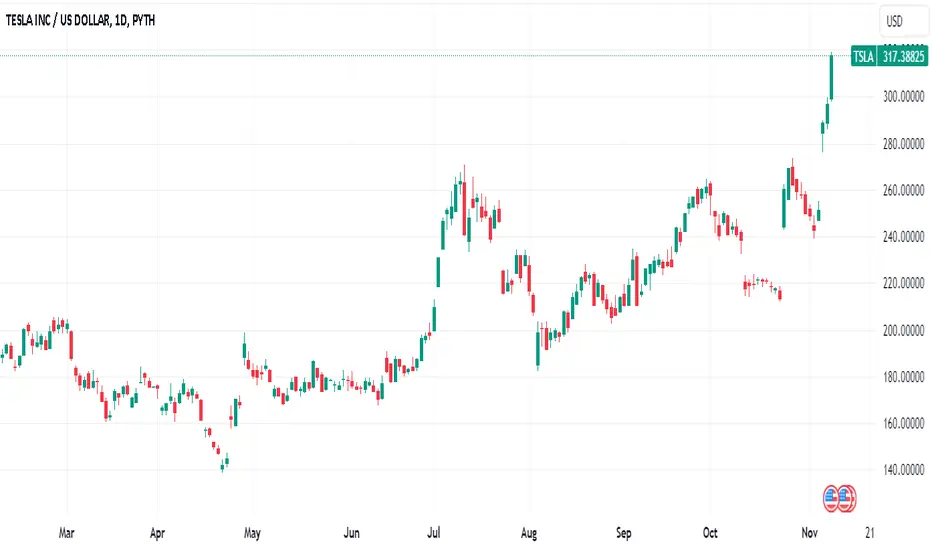Click the 21 date label on time axis

tap(870, 533)
